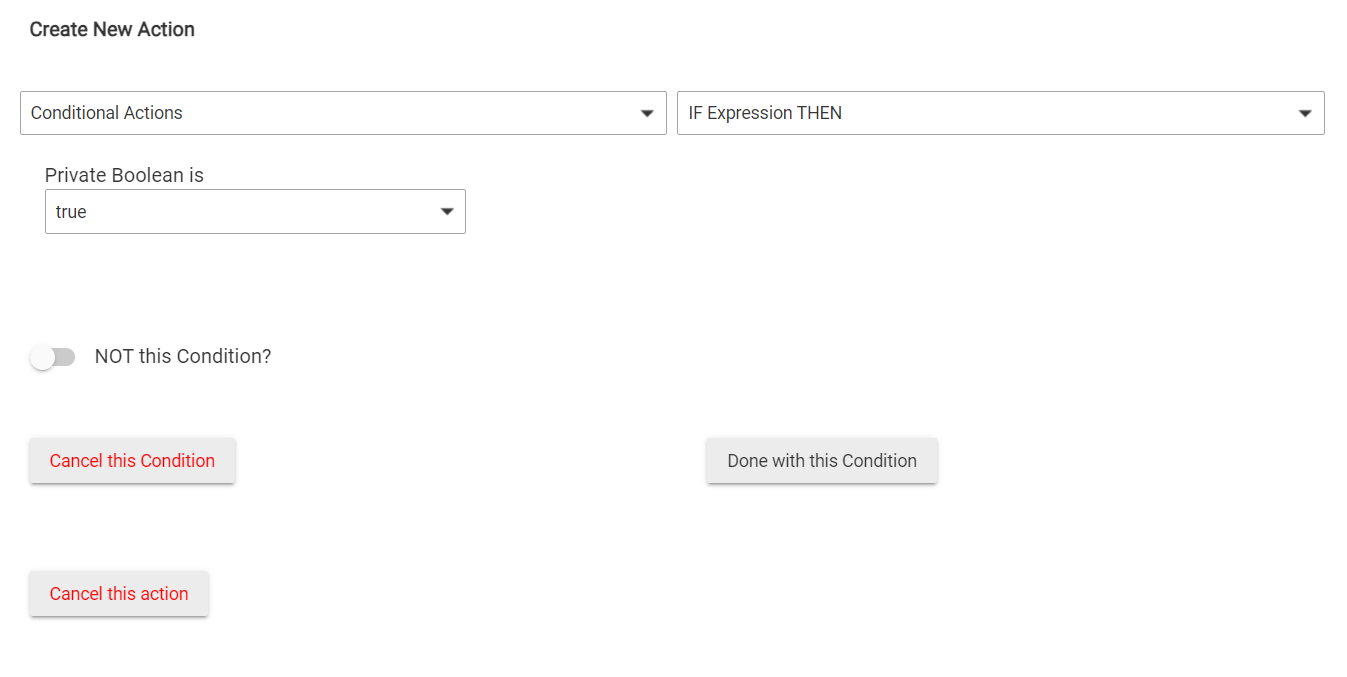Click the Private Boolean is label
Screen dimensions: 1347x677
(x=124, y=175)
